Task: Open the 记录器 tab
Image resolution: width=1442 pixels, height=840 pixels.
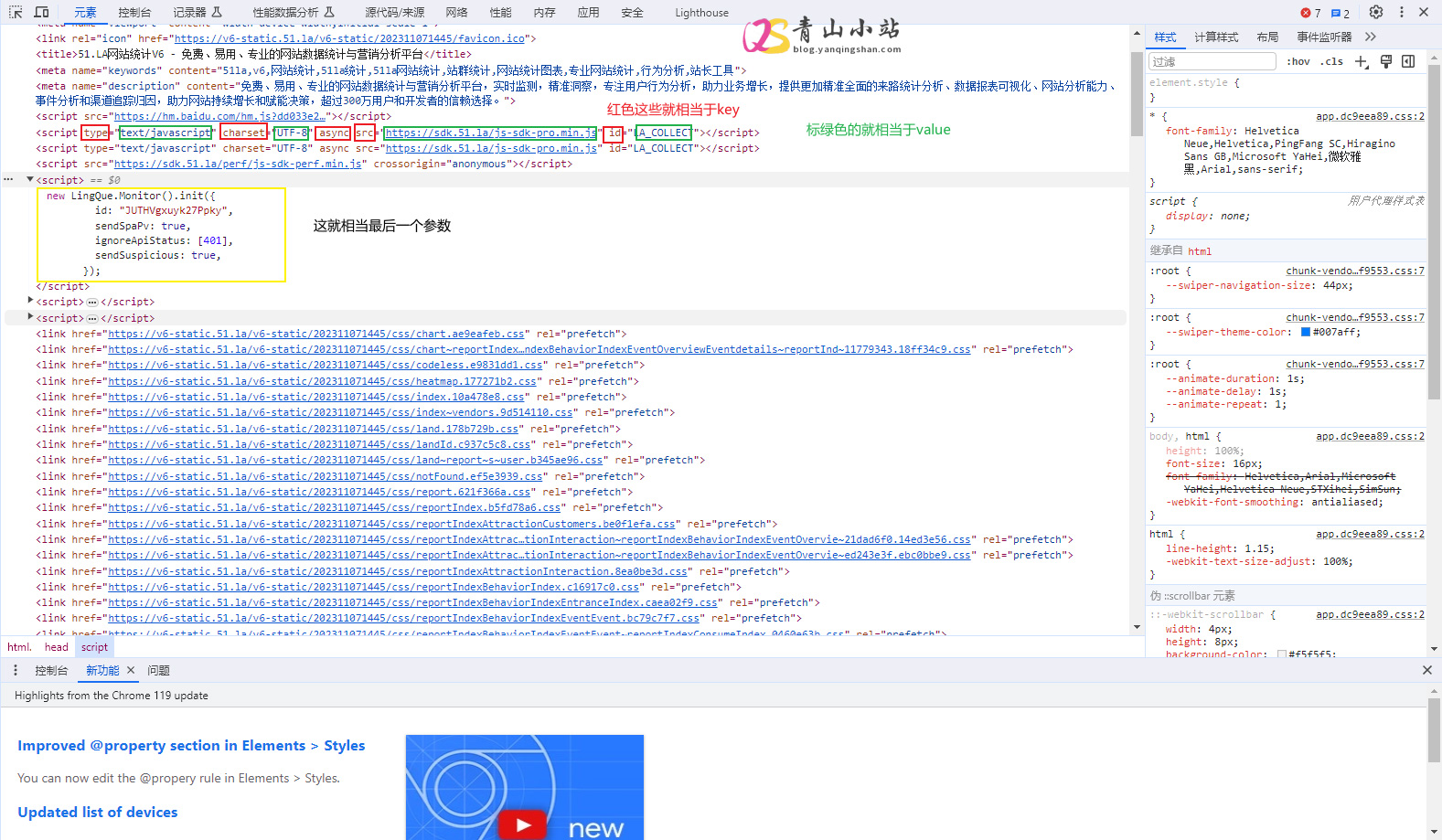Action: click(x=198, y=13)
